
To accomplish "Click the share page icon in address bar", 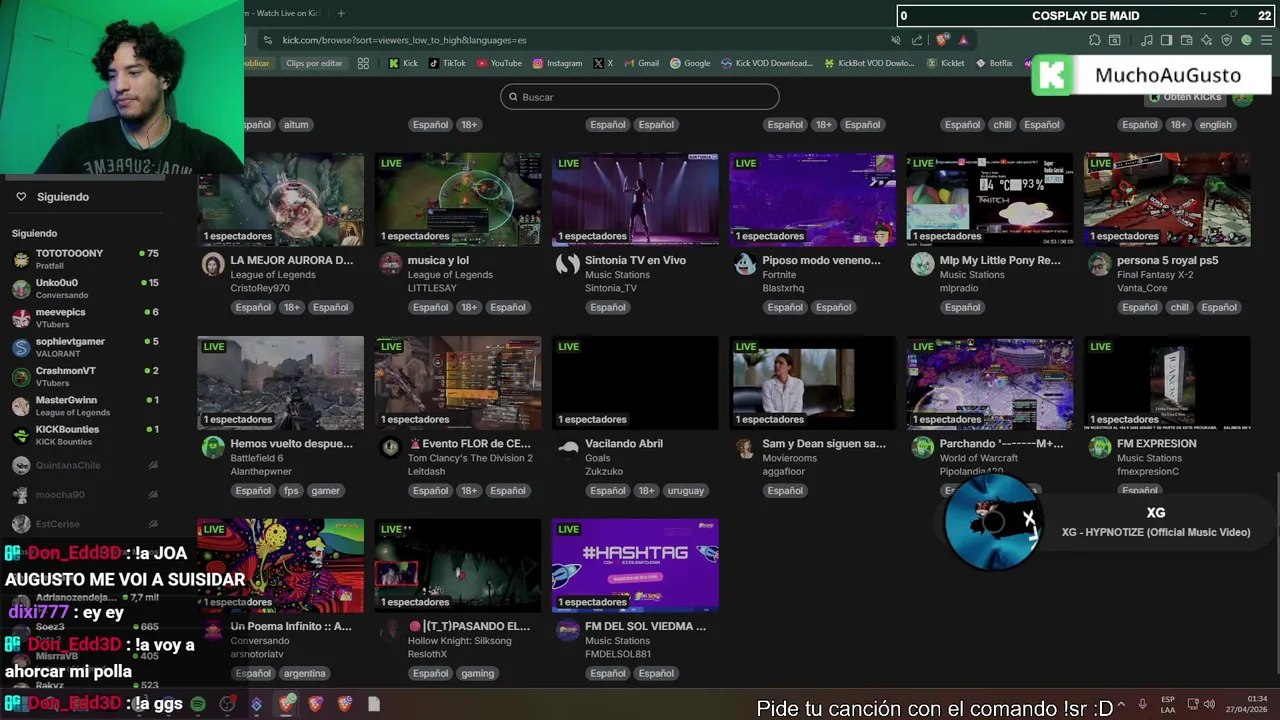I will 917,40.
